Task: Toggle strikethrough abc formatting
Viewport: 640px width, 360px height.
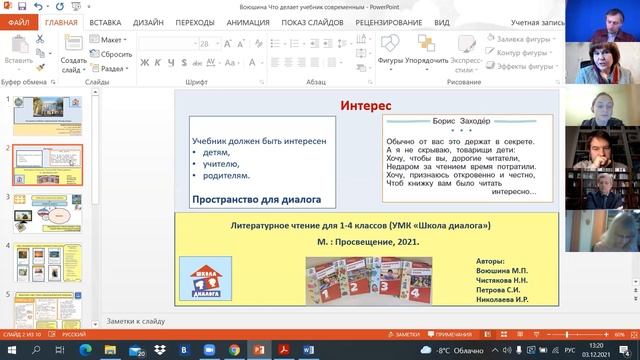Action: click(x=197, y=62)
